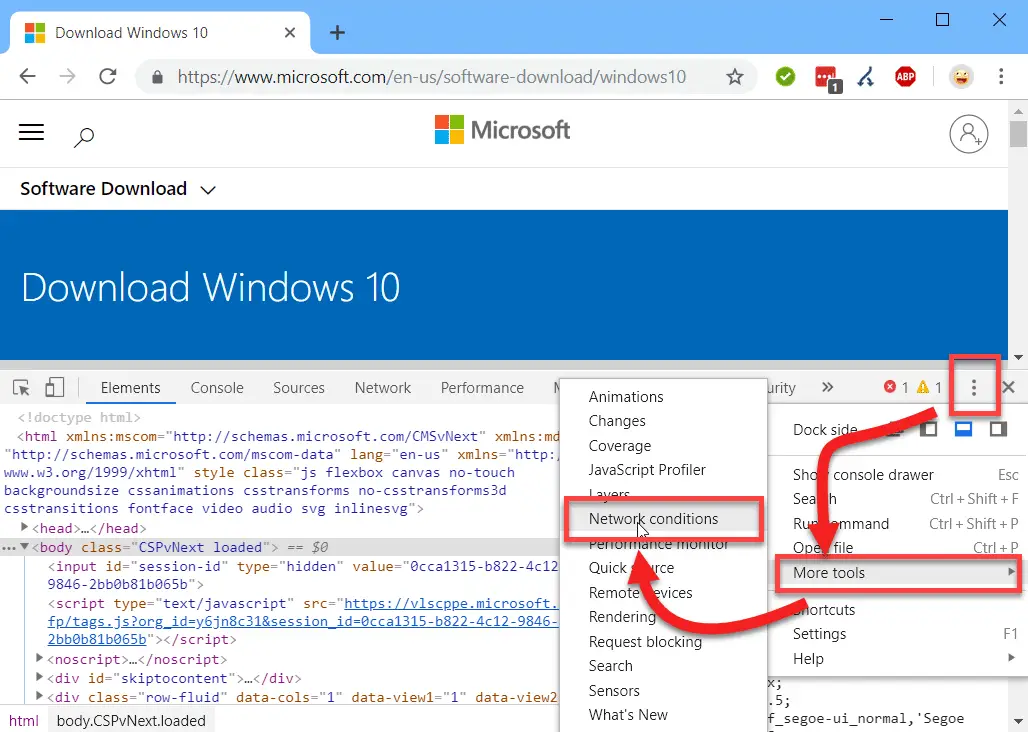Dock DevTools to the left
1028x732 pixels.
pos(928,429)
